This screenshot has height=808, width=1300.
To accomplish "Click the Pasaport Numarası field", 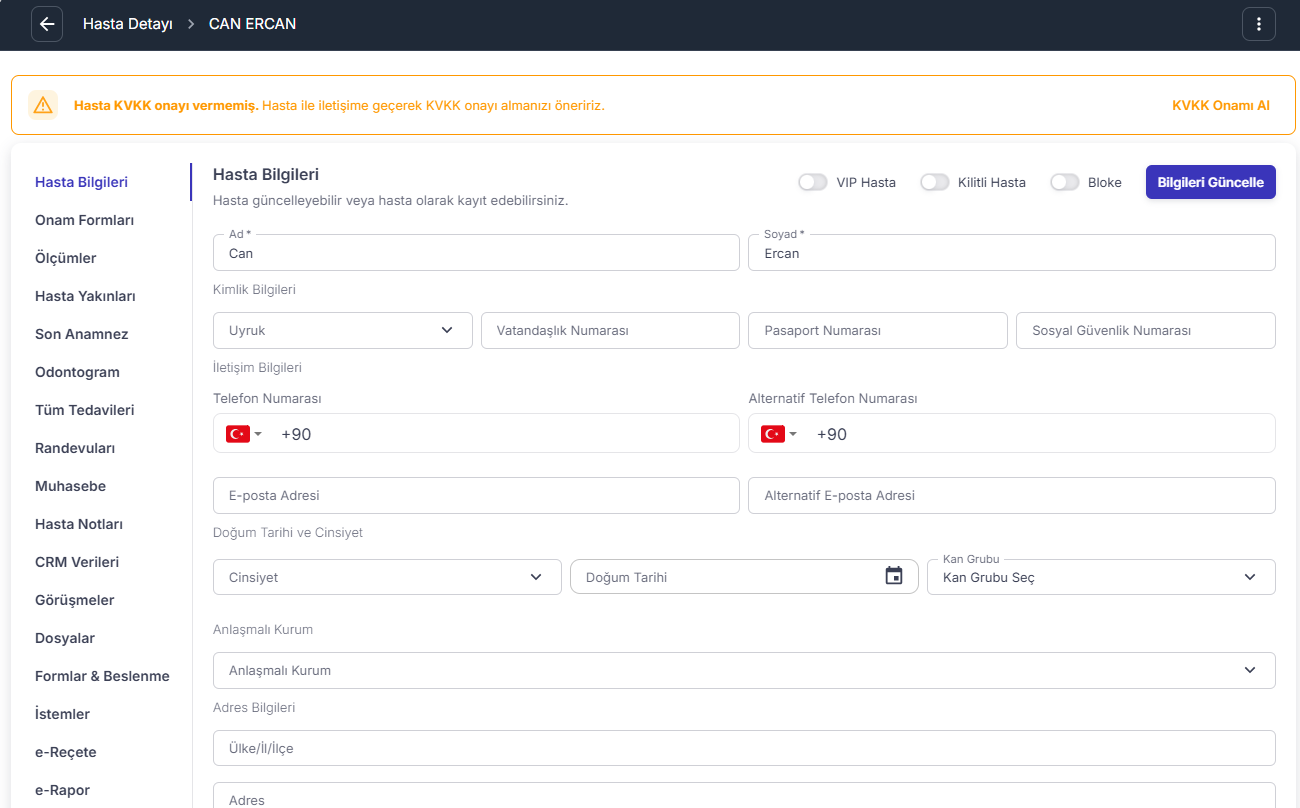I will click(878, 330).
